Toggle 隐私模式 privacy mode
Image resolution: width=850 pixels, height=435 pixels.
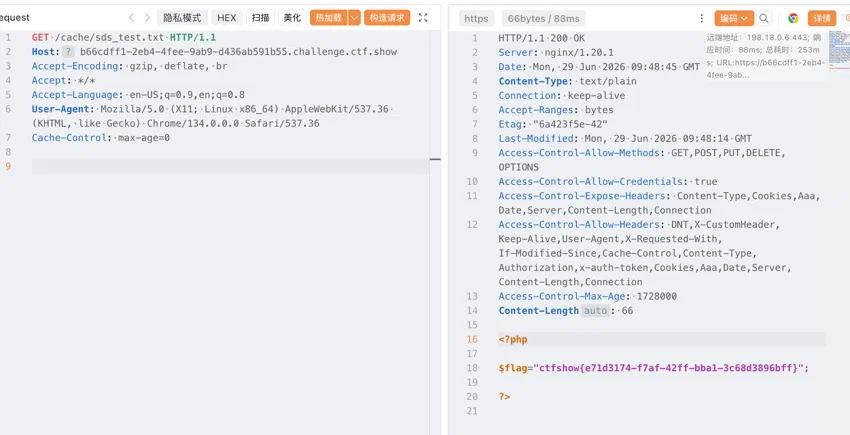[x=182, y=18]
